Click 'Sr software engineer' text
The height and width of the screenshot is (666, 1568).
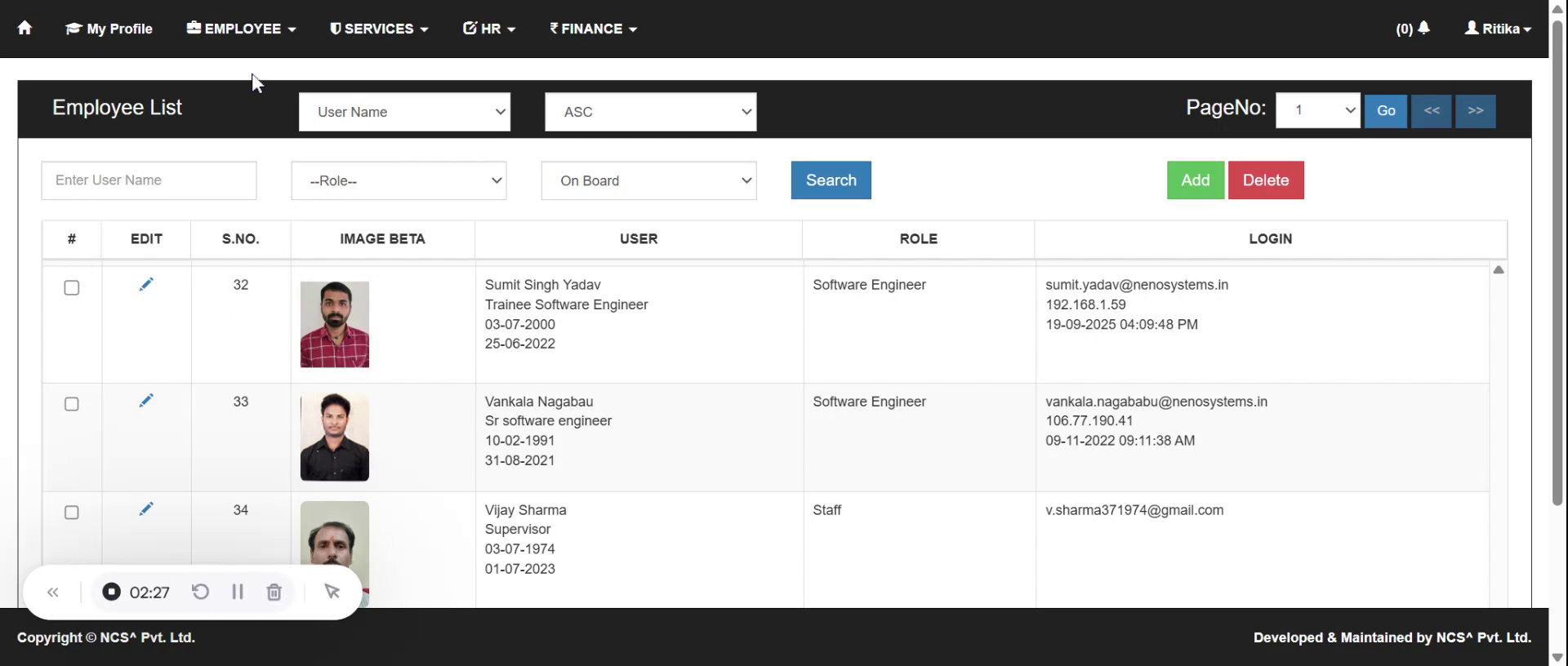pyautogui.click(x=548, y=421)
